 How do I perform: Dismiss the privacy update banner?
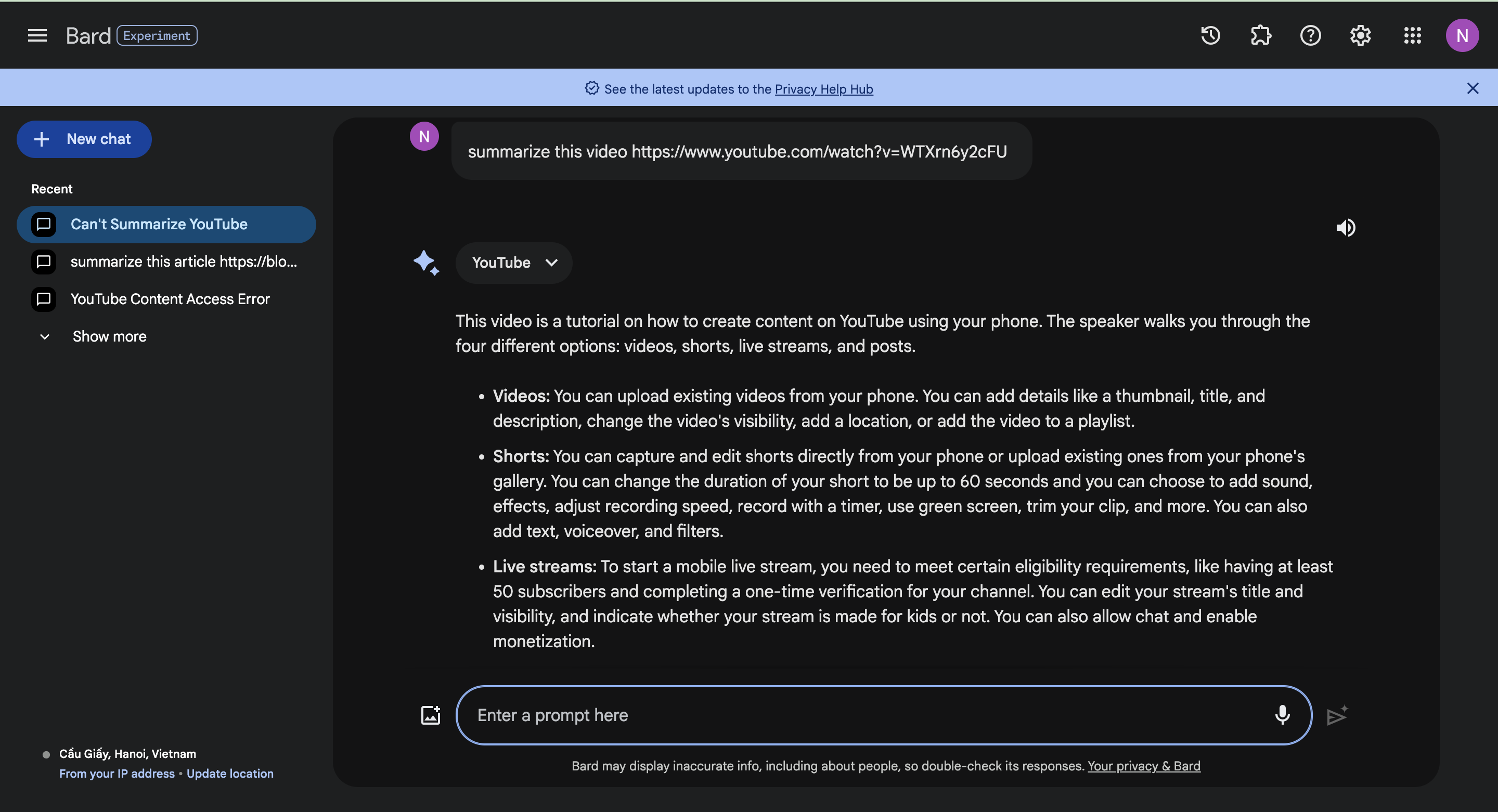tap(1473, 88)
